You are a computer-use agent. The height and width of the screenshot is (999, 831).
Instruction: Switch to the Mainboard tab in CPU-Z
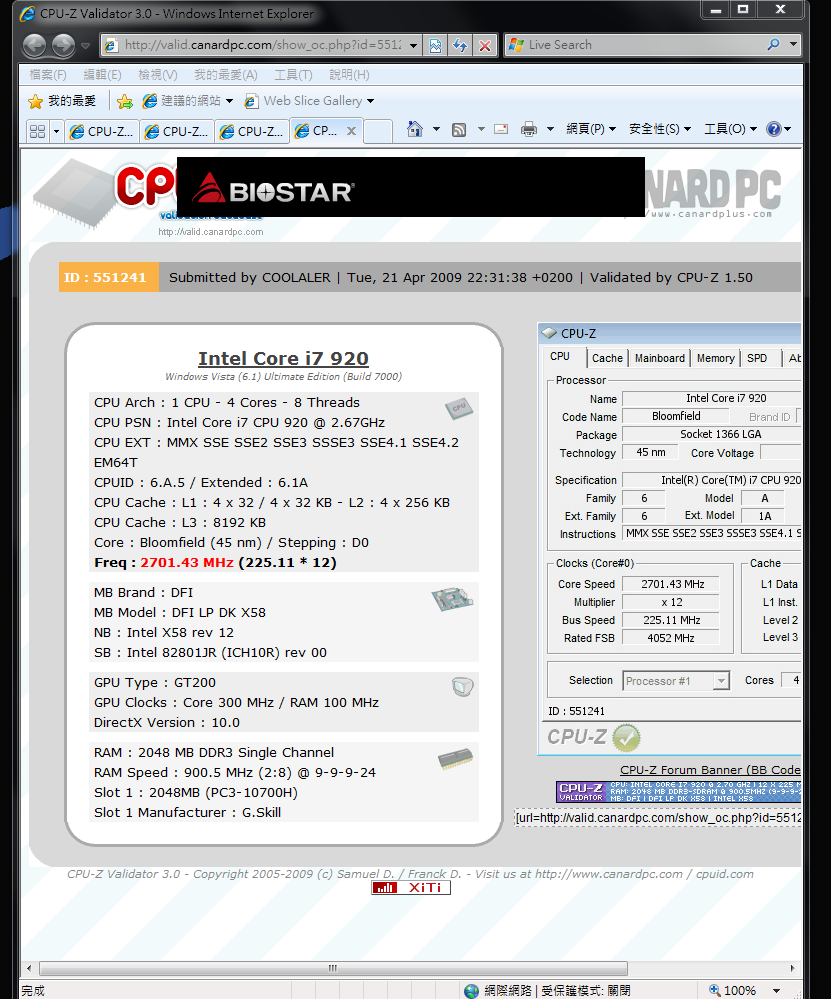point(660,358)
